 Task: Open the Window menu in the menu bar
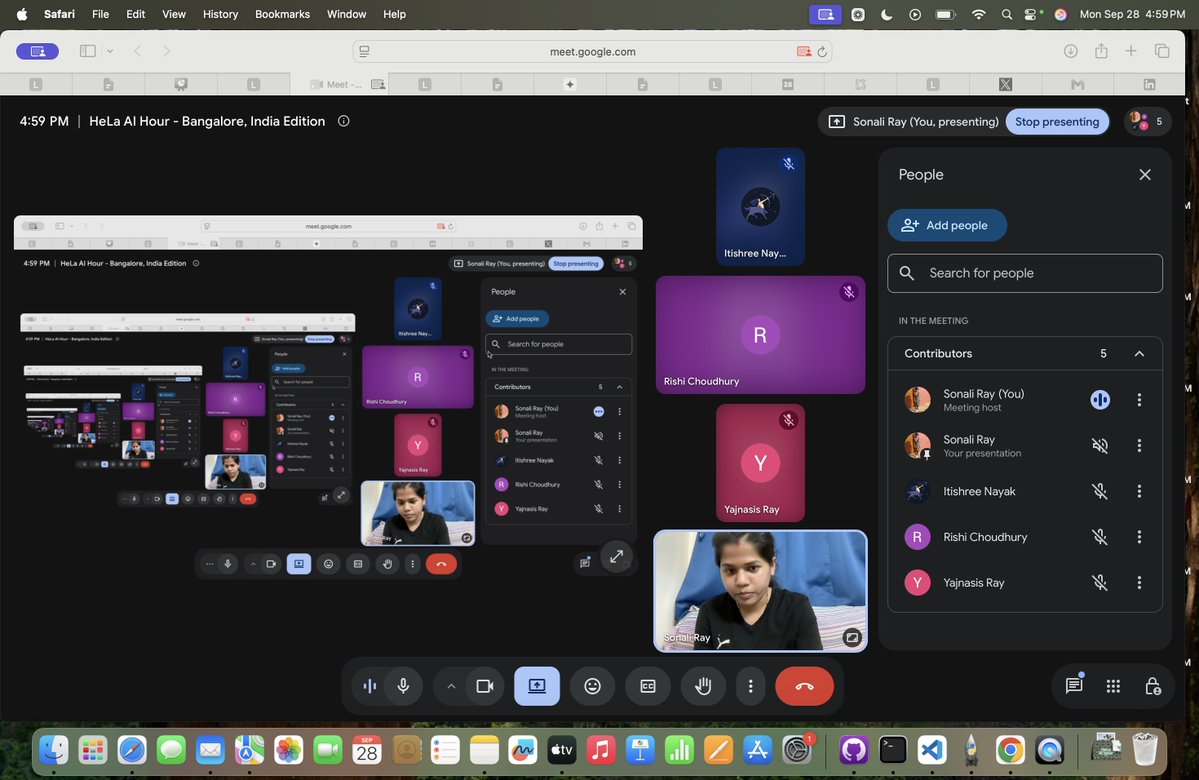coord(346,14)
